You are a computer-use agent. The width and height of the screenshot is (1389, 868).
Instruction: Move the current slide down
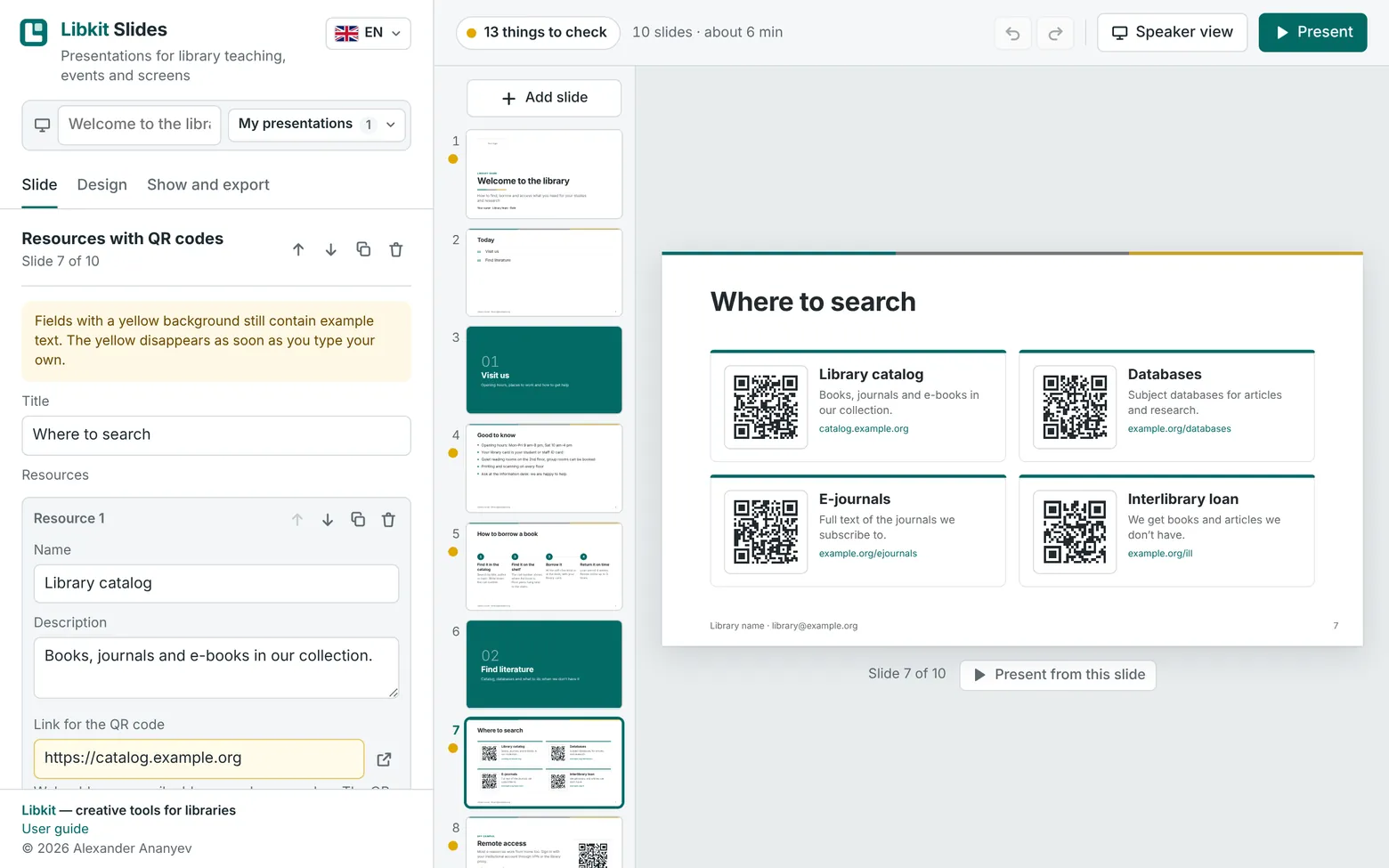[330, 250]
